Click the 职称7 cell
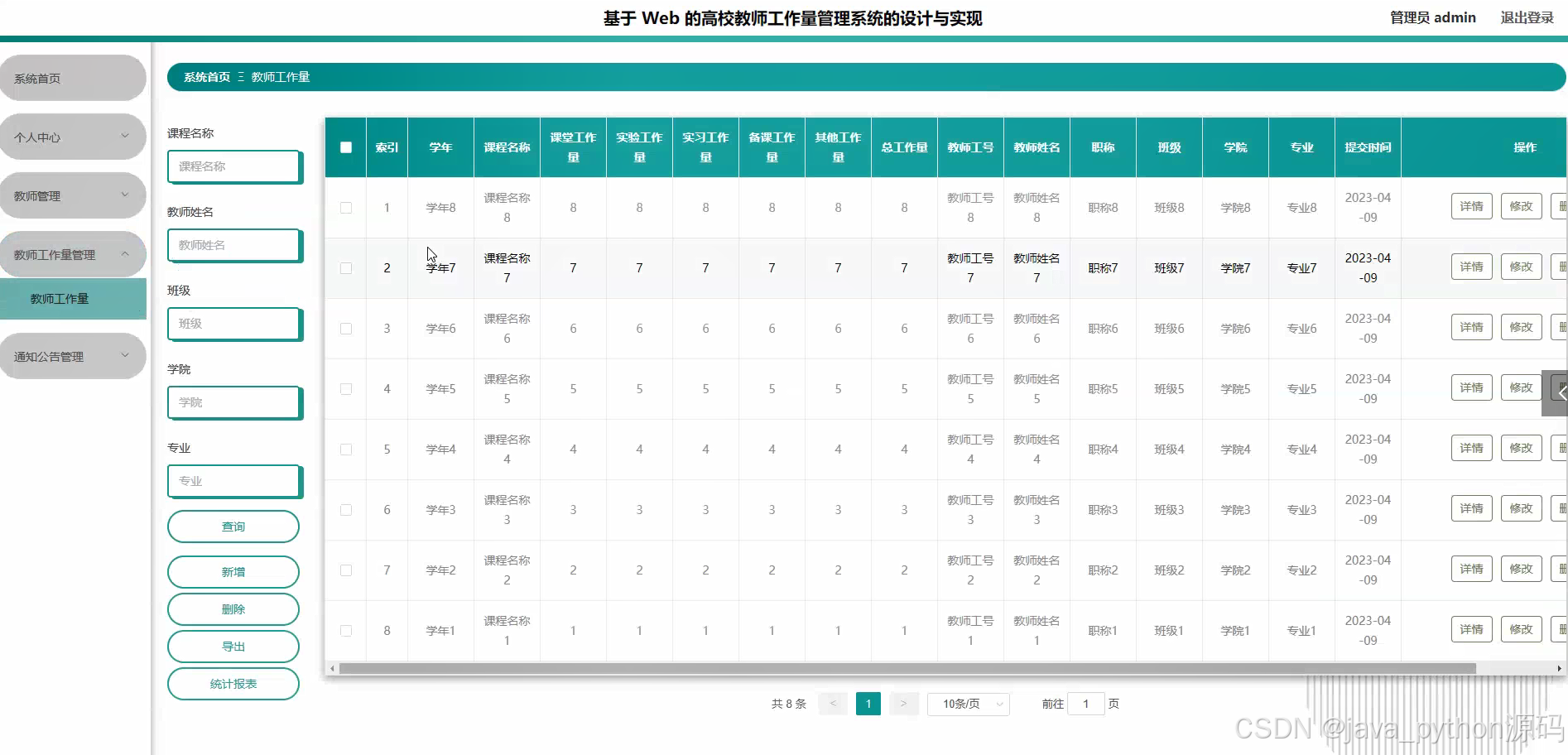The height and width of the screenshot is (755, 1568). [x=1103, y=268]
